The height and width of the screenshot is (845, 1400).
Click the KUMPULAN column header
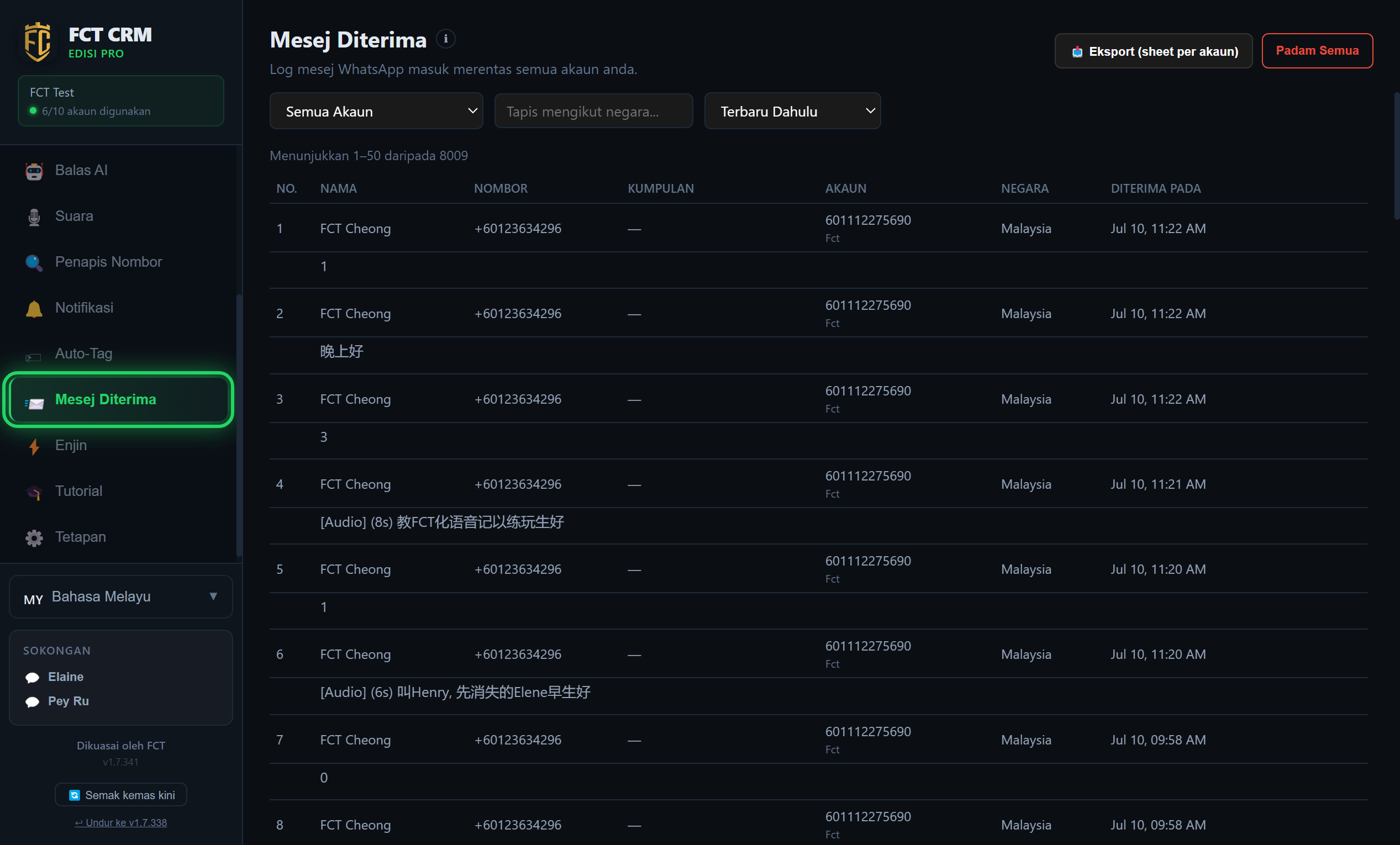(660, 188)
